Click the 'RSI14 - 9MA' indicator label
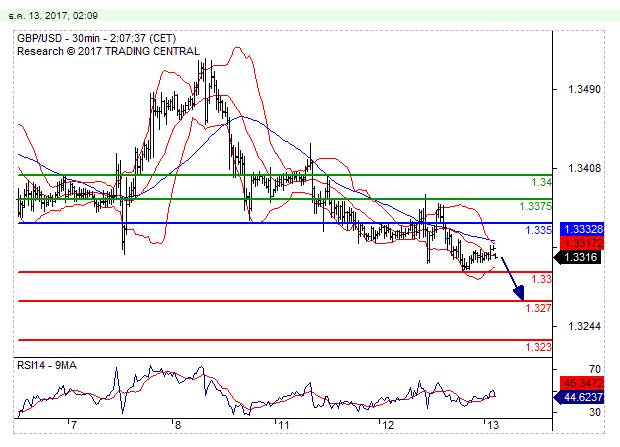The height and width of the screenshot is (447, 620). coord(47,366)
